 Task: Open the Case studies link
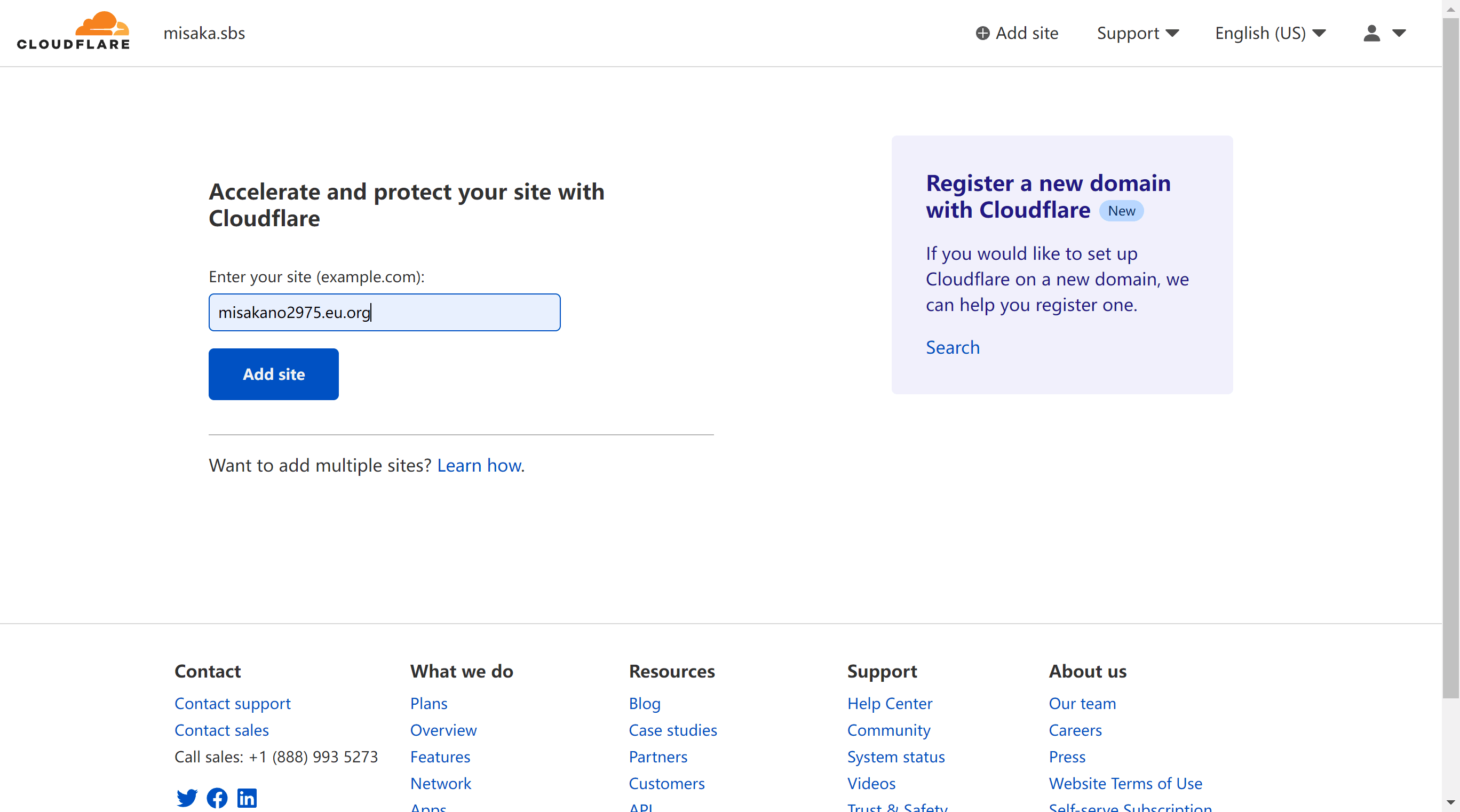click(x=673, y=730)
